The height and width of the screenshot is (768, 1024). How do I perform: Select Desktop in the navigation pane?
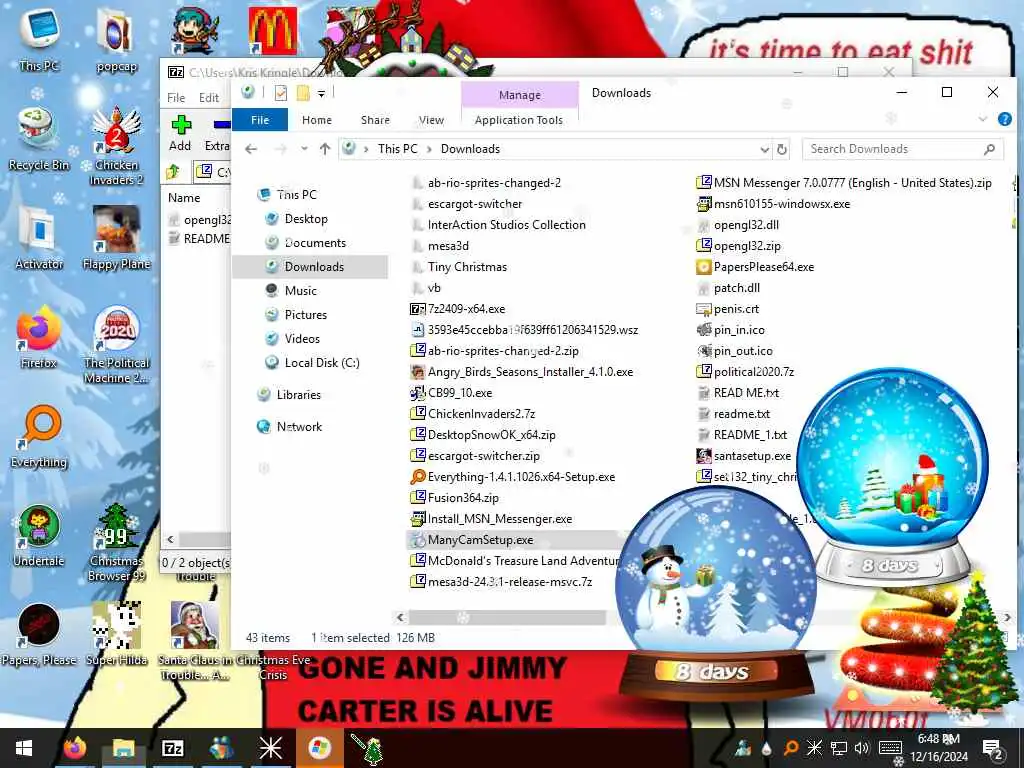coord(306,219)
